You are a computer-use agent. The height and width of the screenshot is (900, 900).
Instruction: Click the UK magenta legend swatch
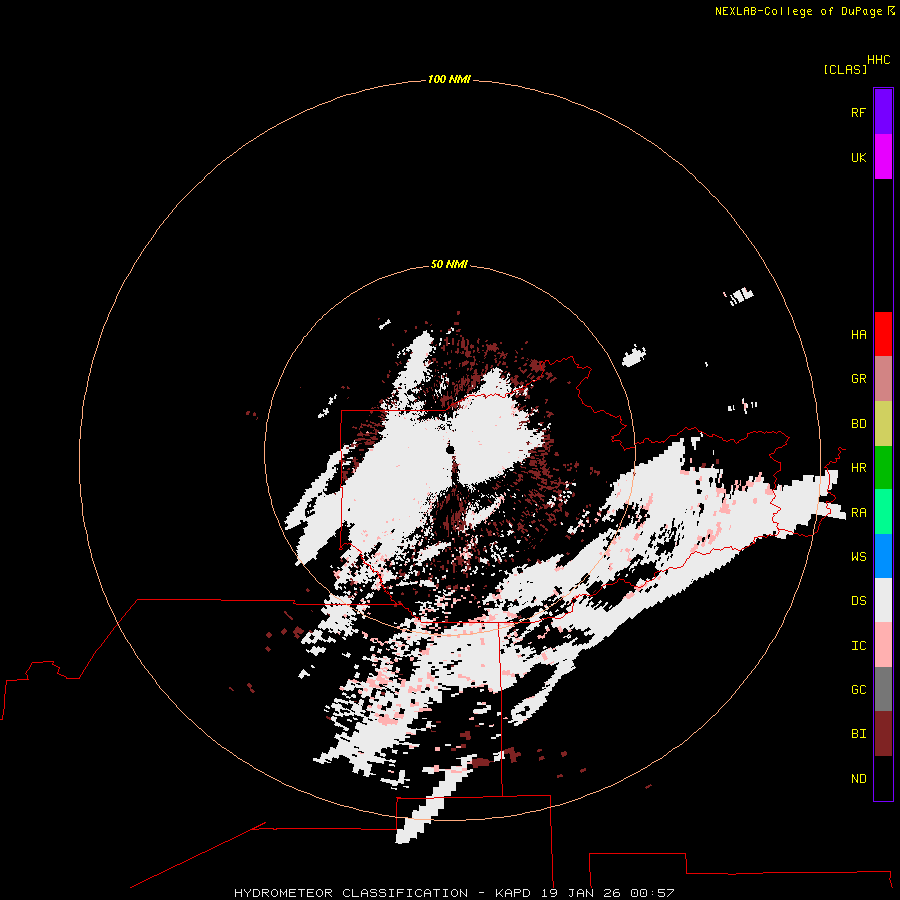(883, 157)
